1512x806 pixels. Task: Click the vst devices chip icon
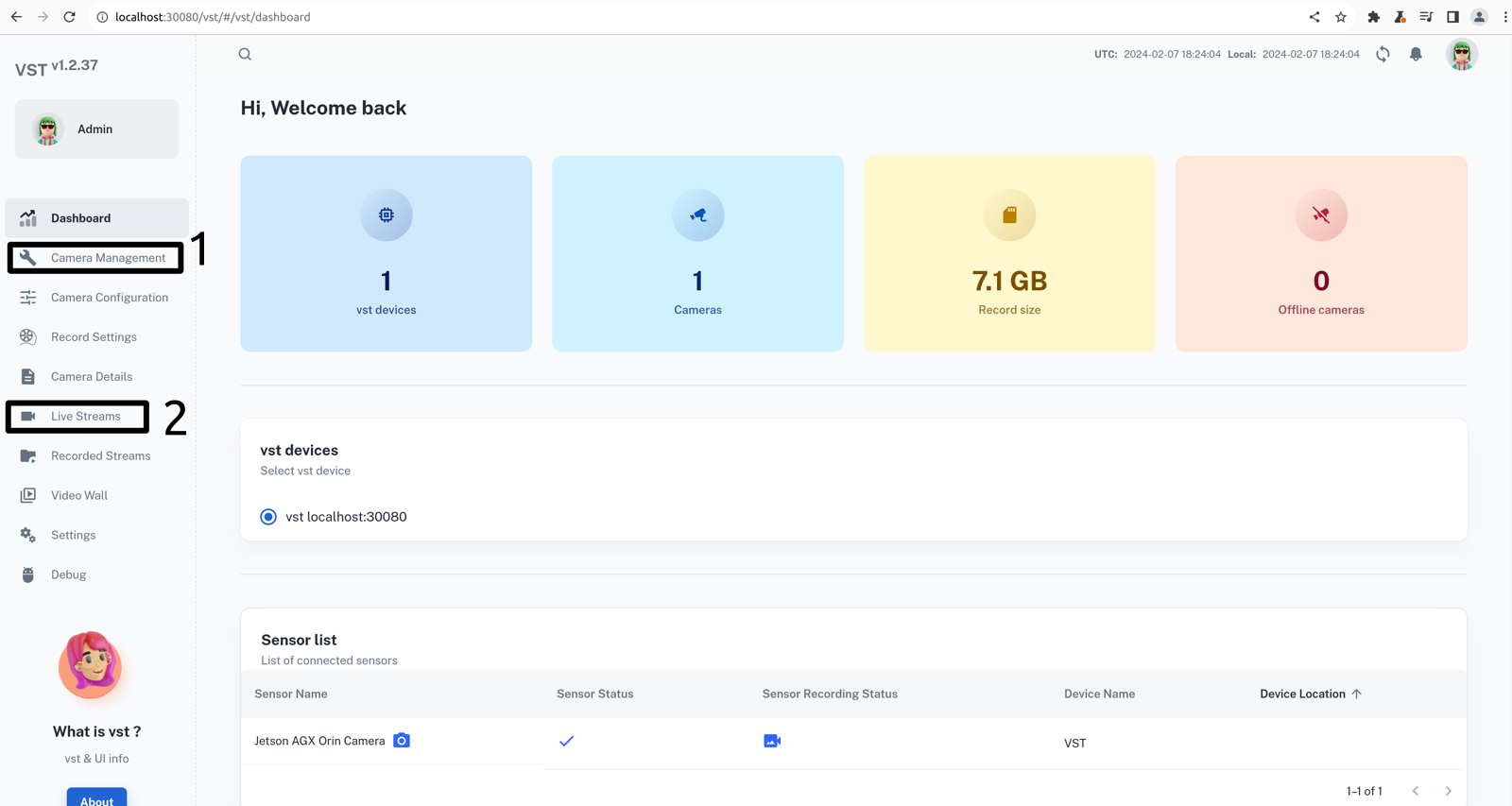387,215
